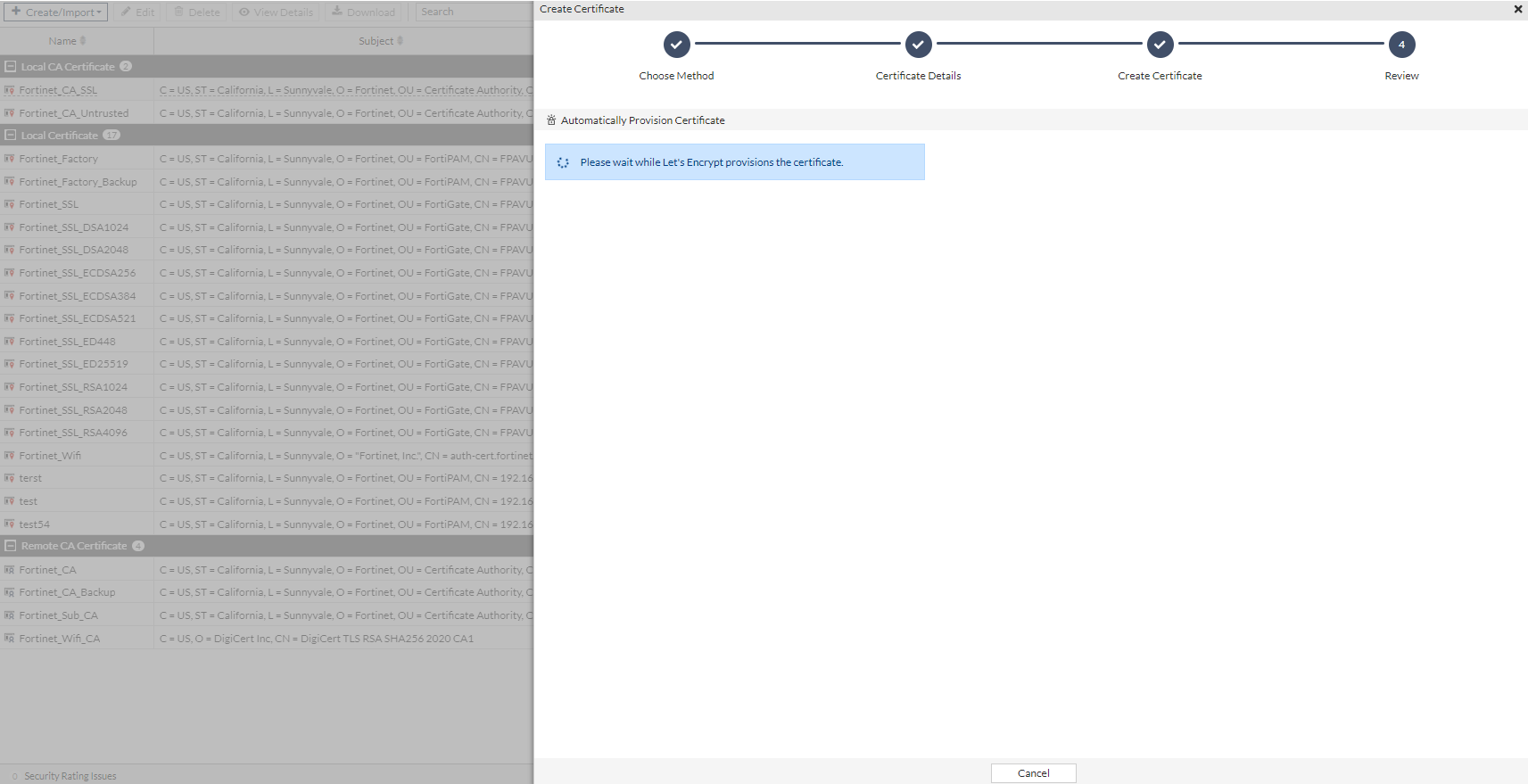Sort by the Name column
Screen dimensions: 1528x784
[67, 41]
